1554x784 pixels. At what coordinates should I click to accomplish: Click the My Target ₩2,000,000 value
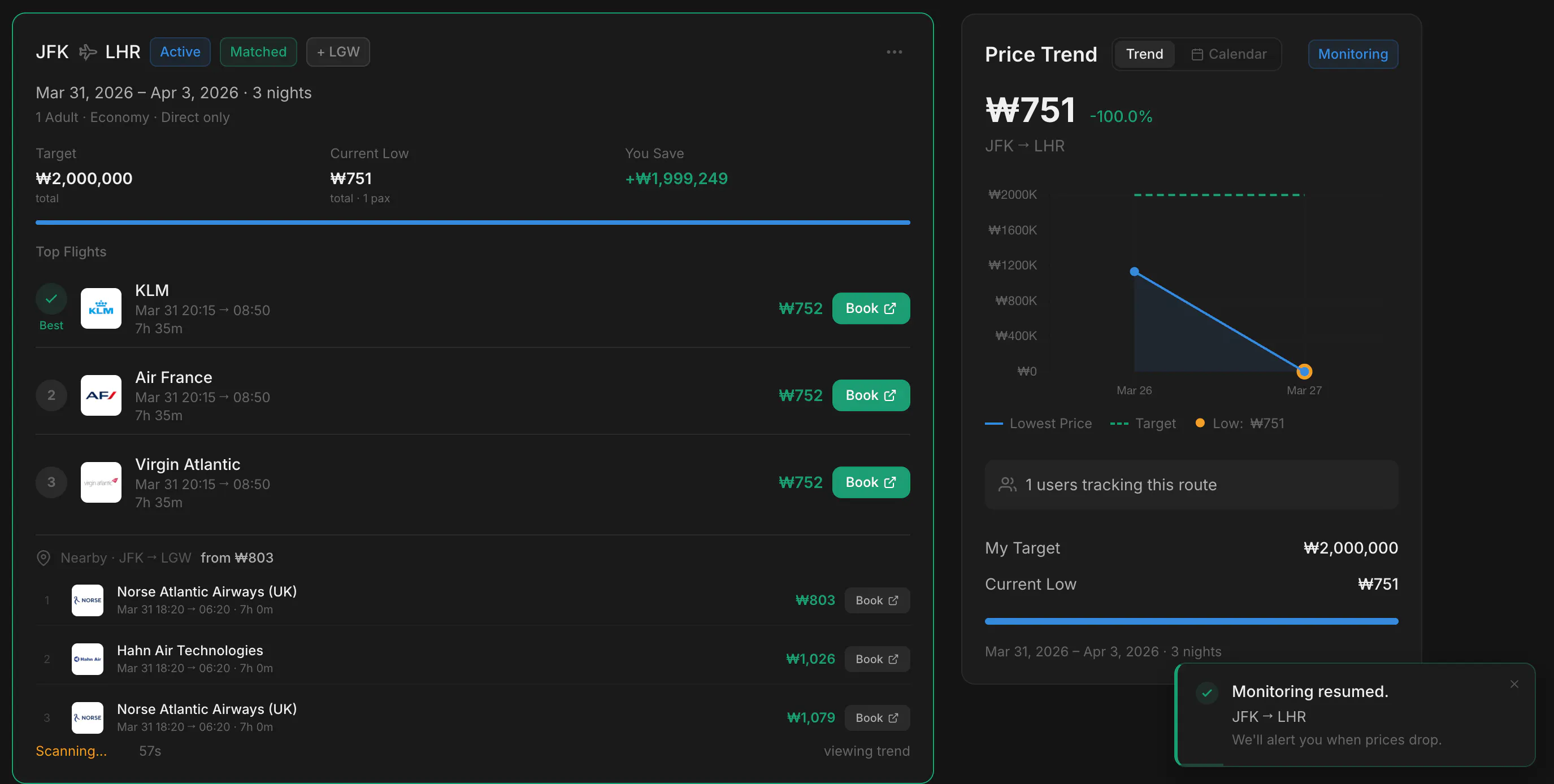(x=1350, y=547)
